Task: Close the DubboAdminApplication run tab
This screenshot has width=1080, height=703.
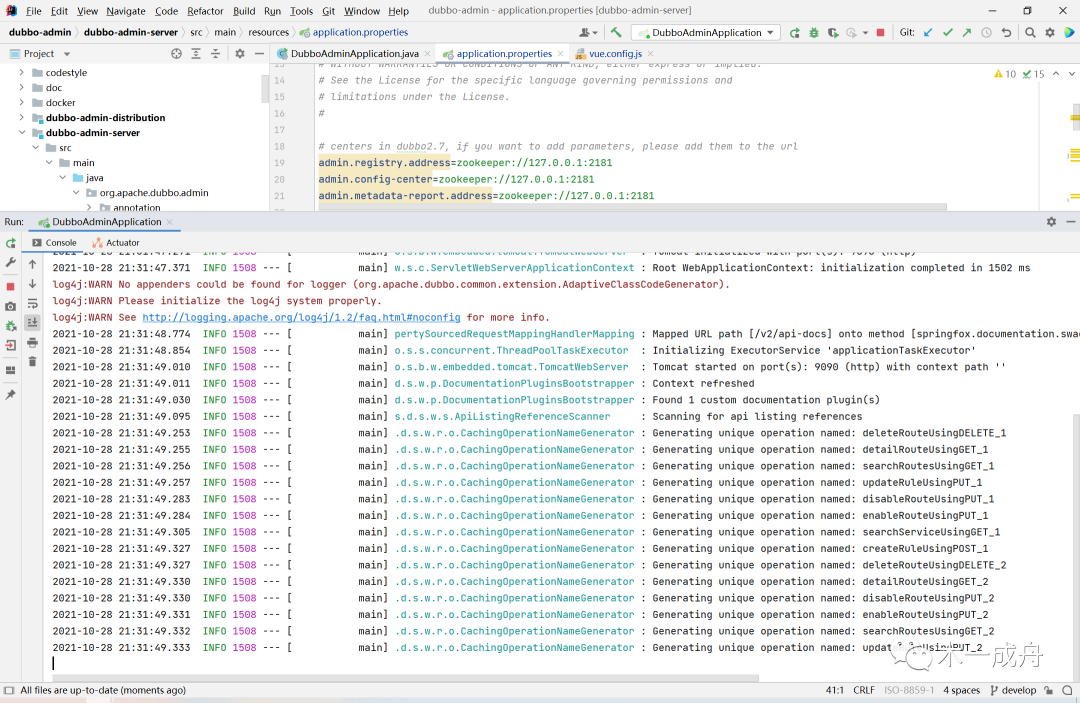Action: click(x=169, y=222)
